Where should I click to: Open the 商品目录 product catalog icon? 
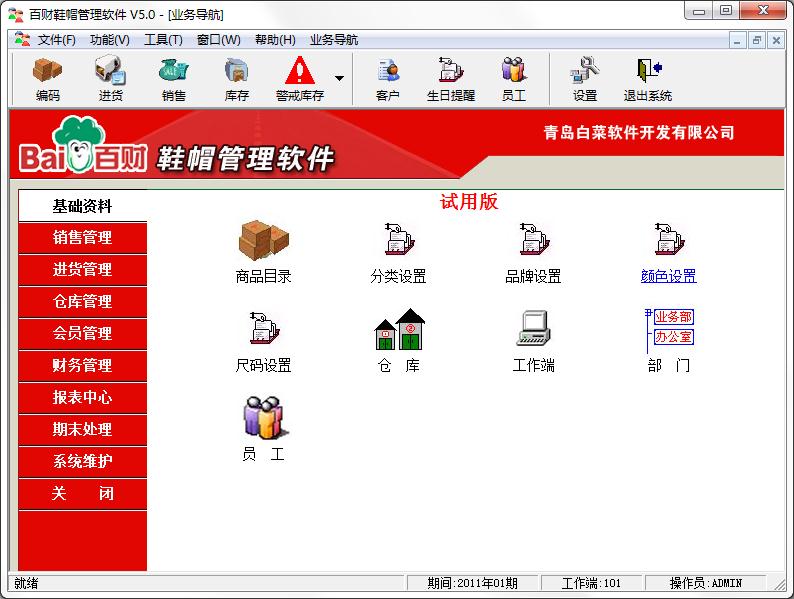pyautogui.click(x=263, y=240)
